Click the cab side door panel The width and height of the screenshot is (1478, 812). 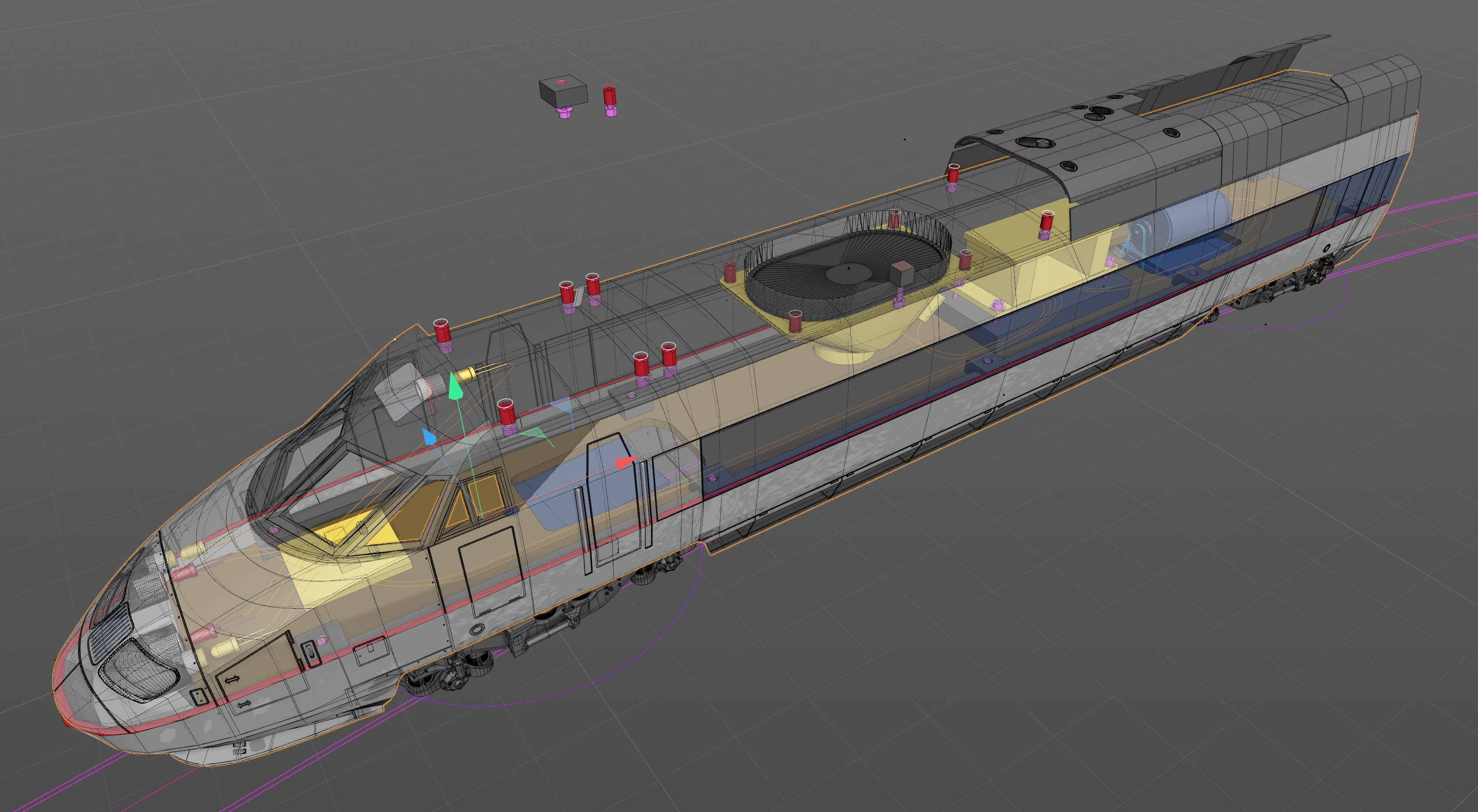tap(491, 568)
